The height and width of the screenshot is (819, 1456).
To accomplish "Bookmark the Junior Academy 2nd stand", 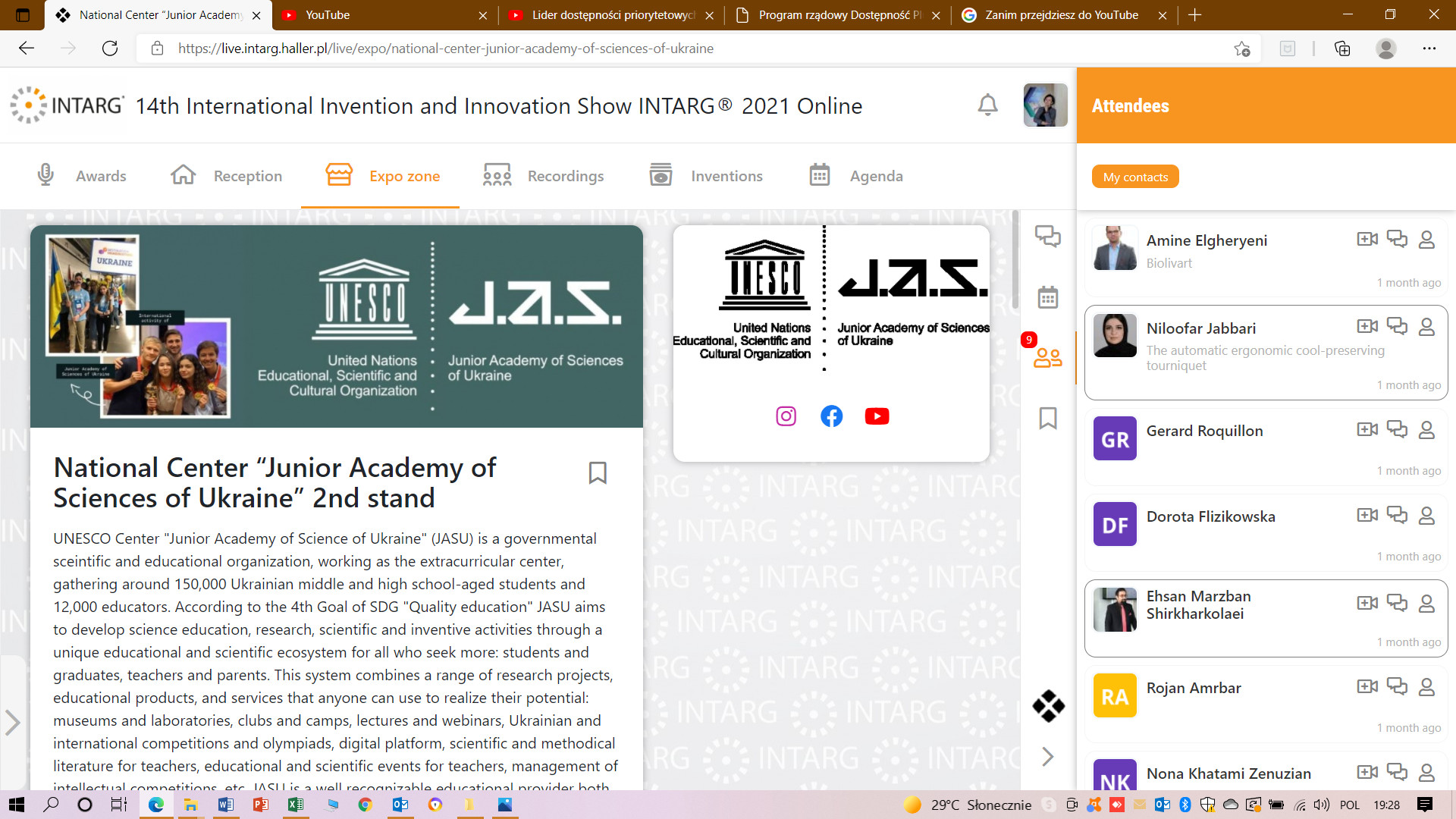I will (598, 472).
